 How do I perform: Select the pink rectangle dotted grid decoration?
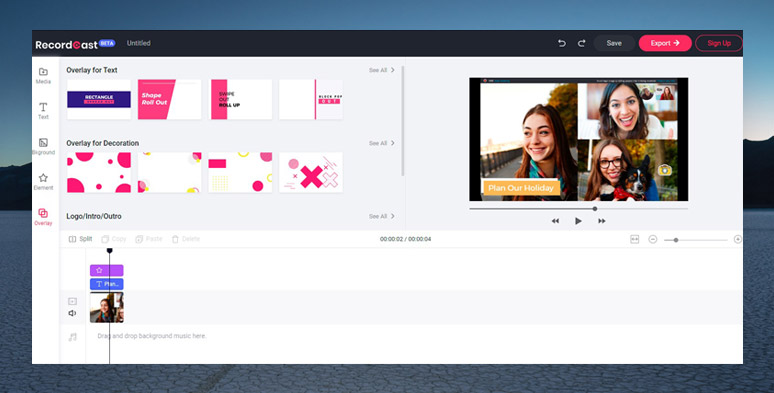[240, 172]
